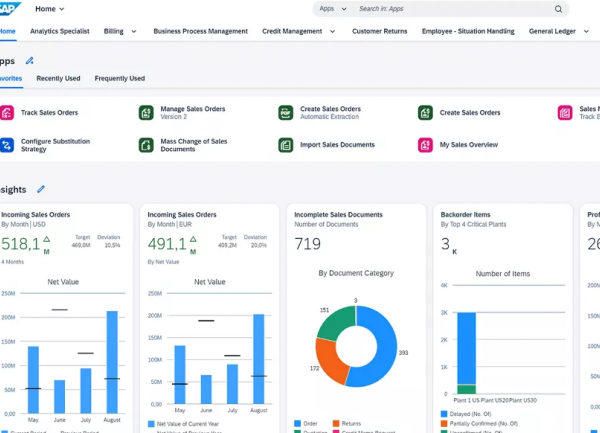
Task: Open the Track Sales Orders app icon
Action: pos(7,112)
